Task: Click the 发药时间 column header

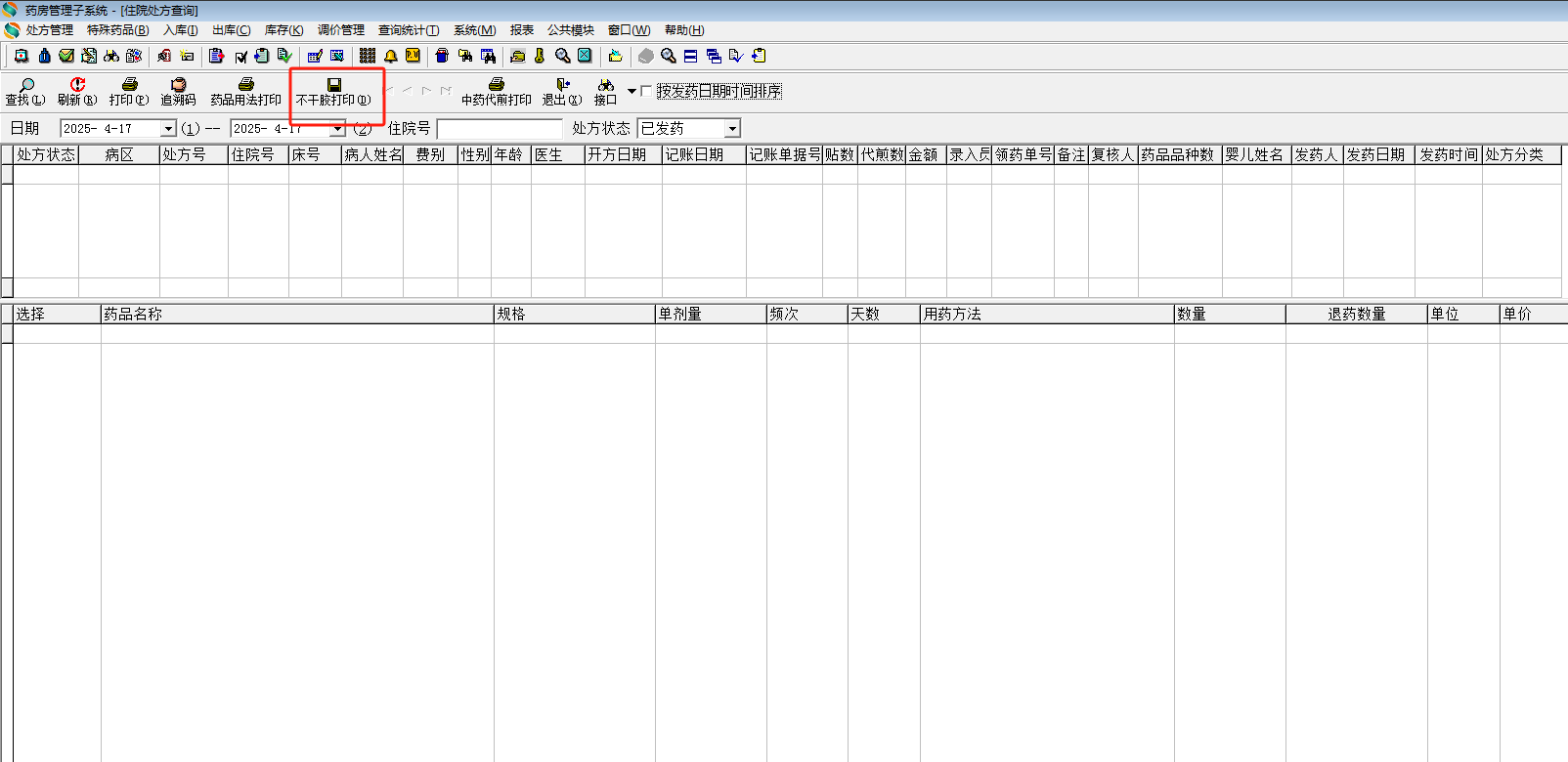Action: 1449,154
